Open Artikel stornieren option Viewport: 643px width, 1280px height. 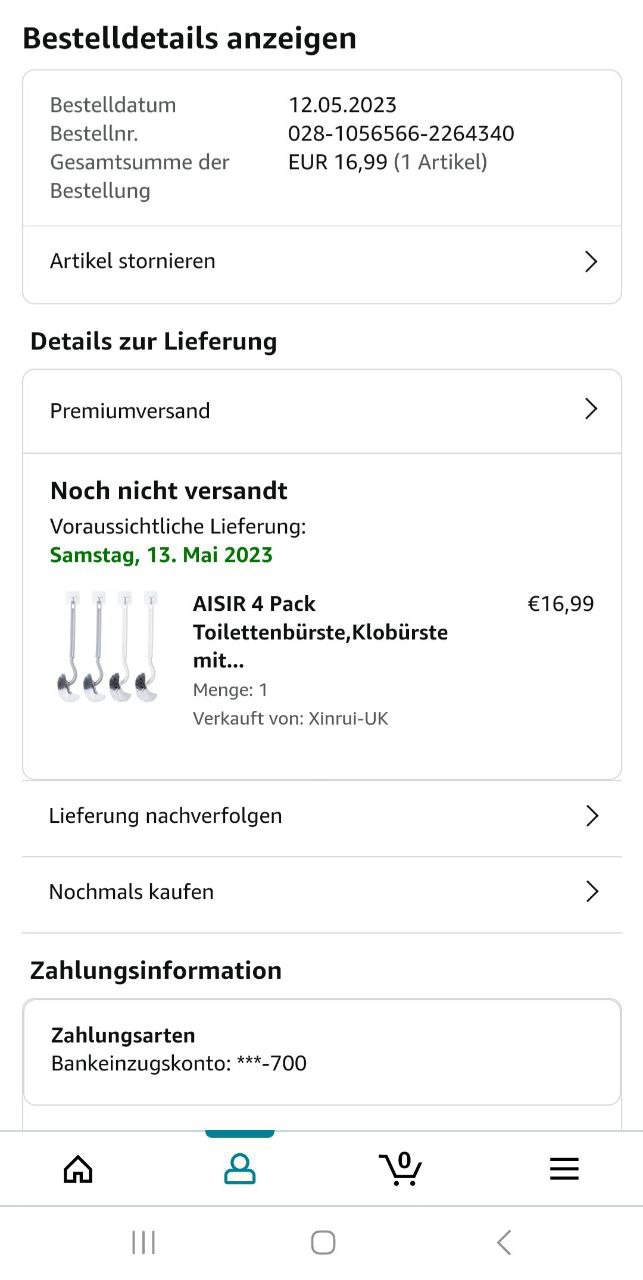322,262
